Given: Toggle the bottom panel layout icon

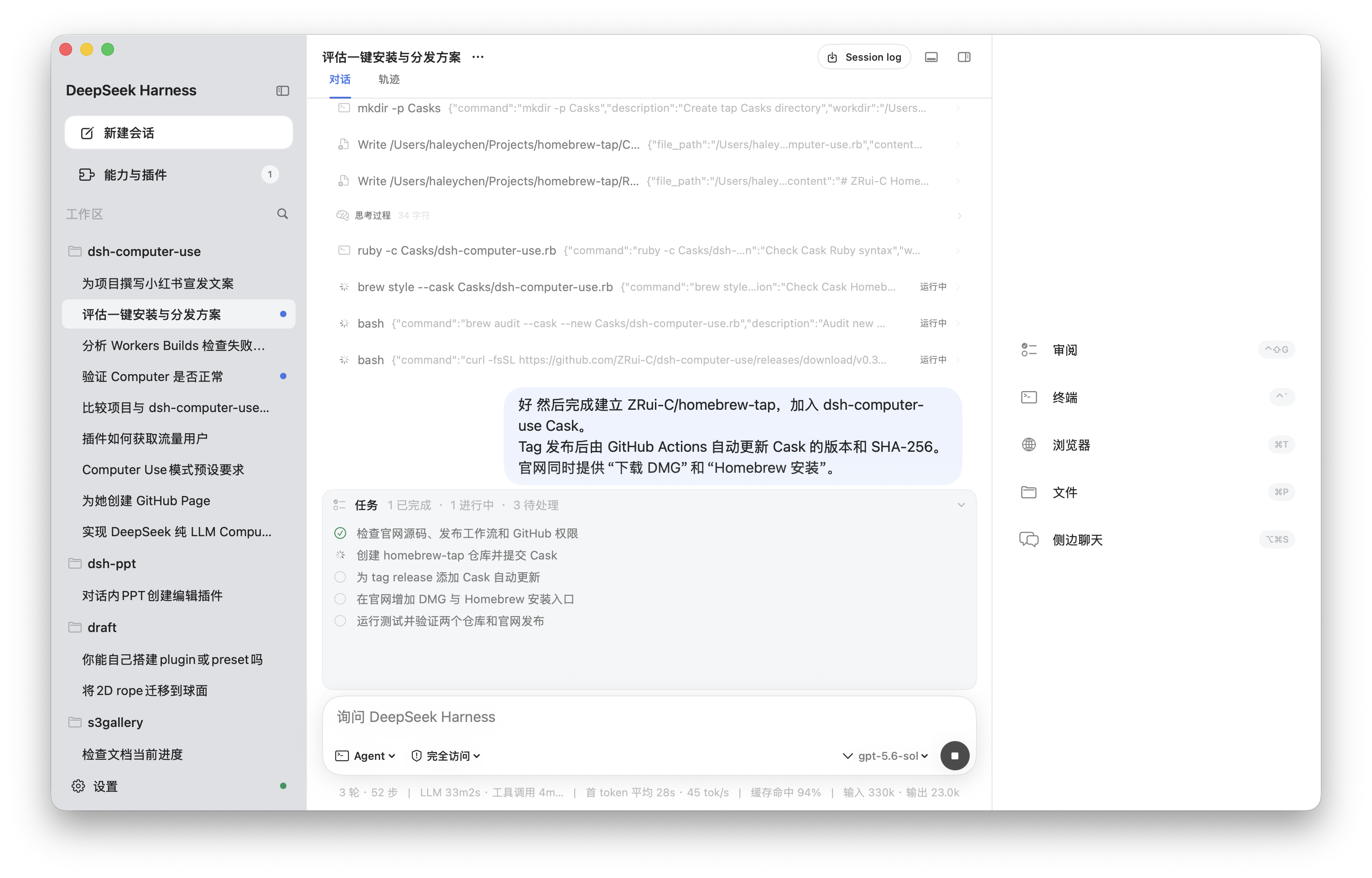Looking at the screenshot, I should (931, 57).
